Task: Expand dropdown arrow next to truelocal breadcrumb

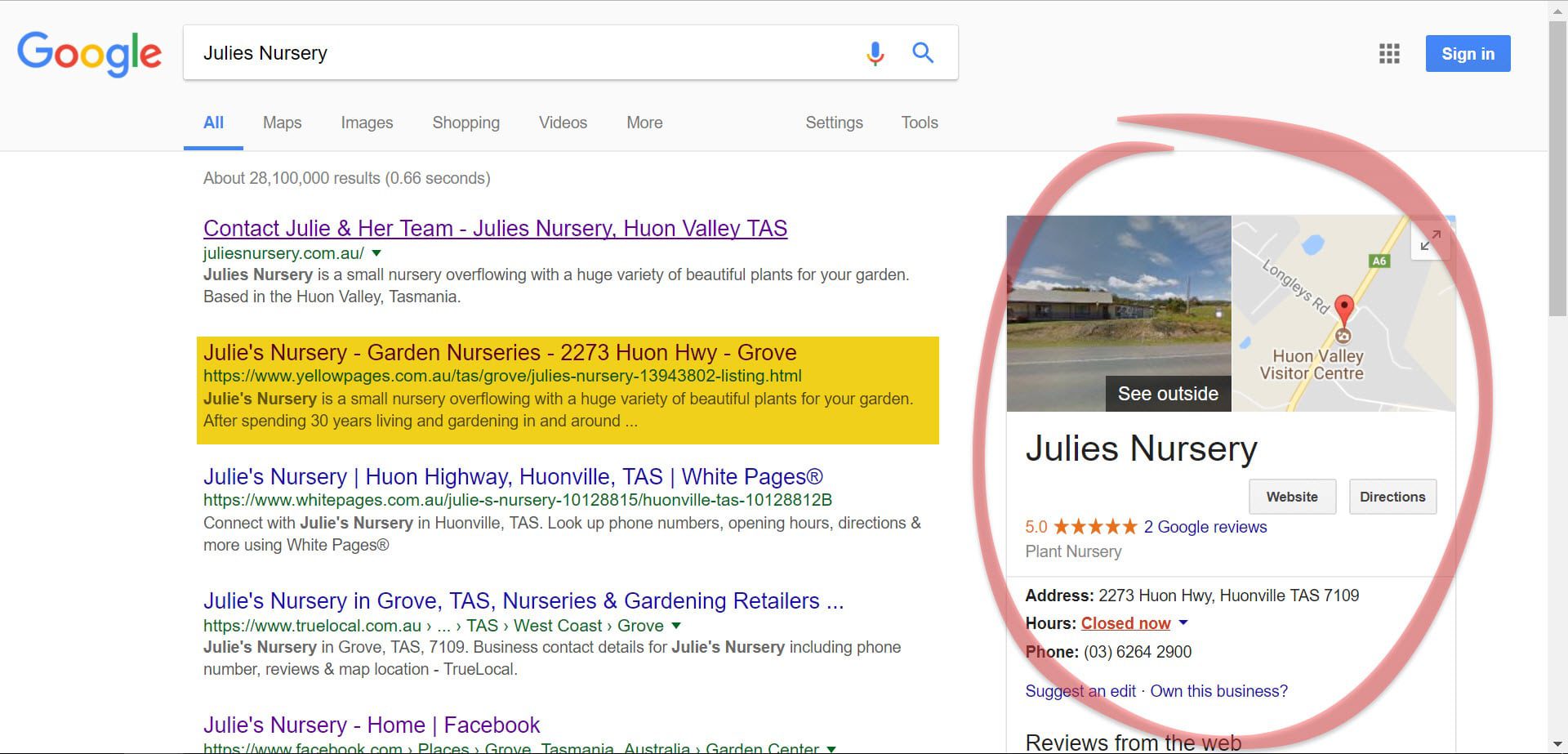Action: [x=675, y=626]
